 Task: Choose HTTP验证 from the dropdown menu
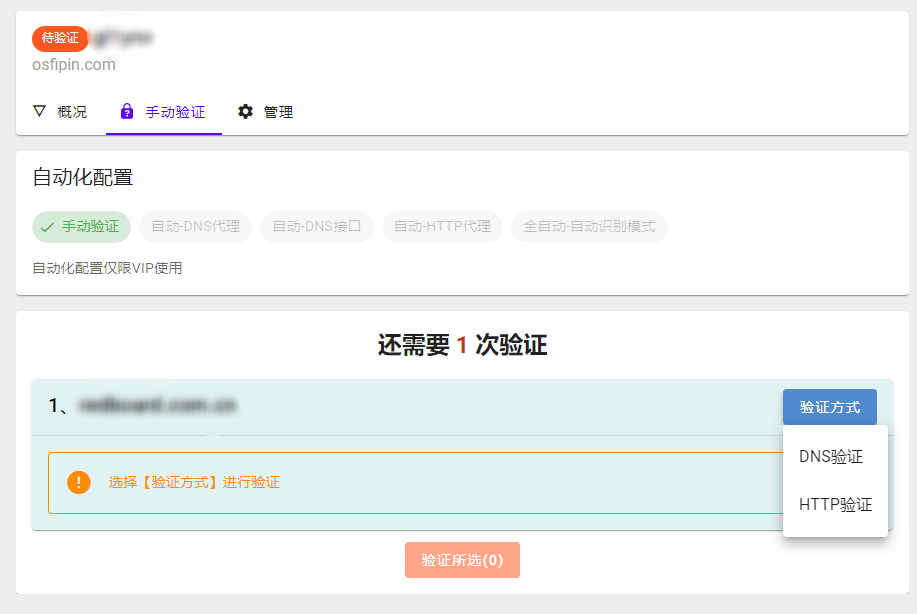(835, 505)
